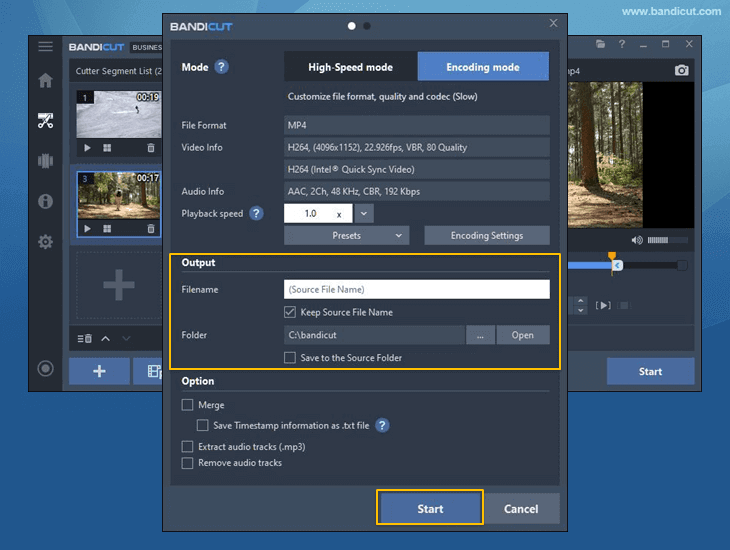Viewport: 730px width, 550px height.
Task: Click the grid icon under segment 3
Action: 107,229
